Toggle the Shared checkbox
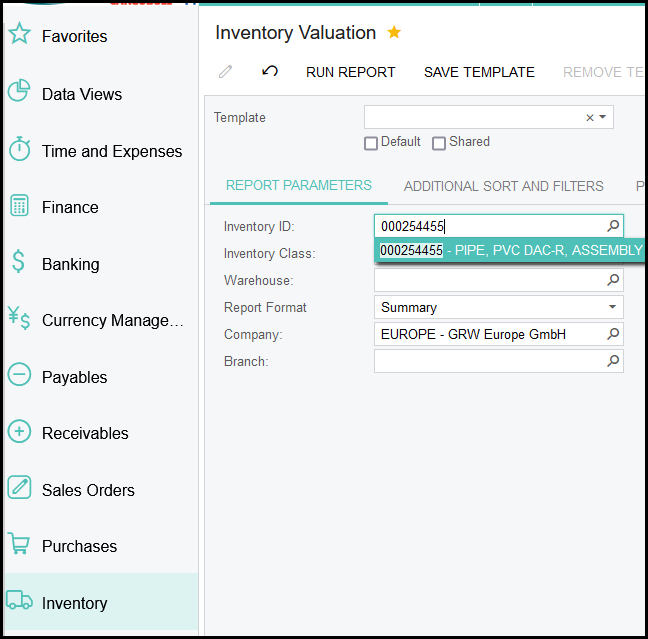Image resolution: width=648 pixels, height=639 pixels. (x=439, y=143)
